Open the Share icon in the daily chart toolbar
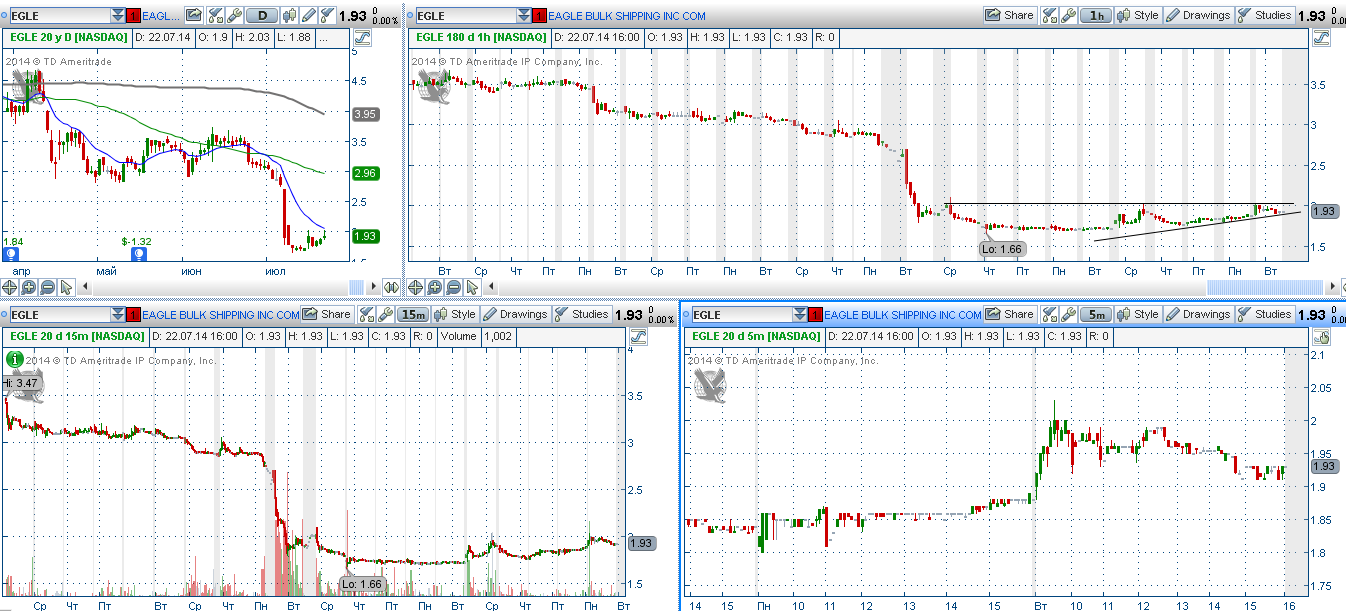This screenshot has width=1346, height=611. 193,15
